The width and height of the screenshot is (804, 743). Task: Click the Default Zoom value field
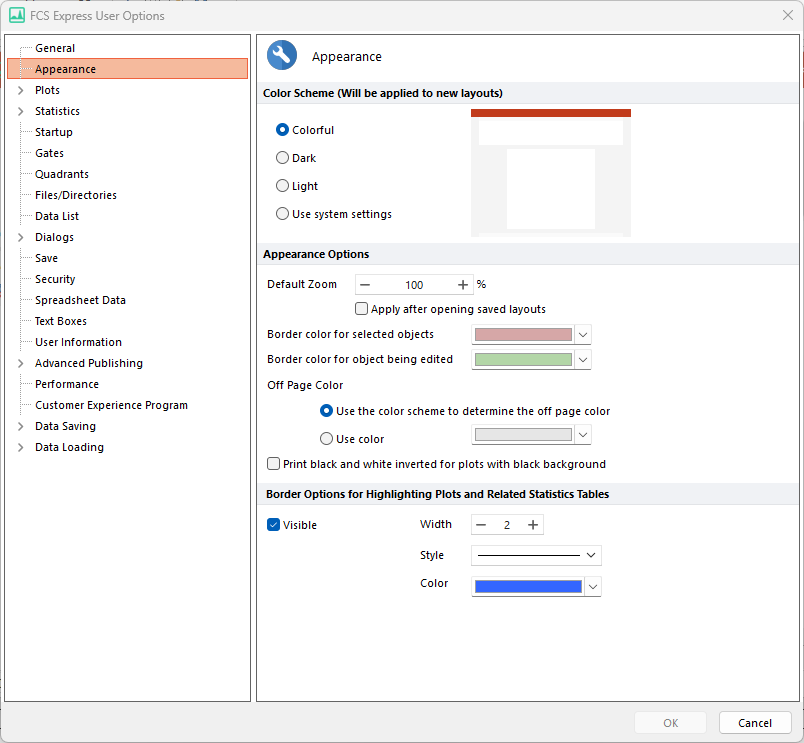click(x=414, y=285)
